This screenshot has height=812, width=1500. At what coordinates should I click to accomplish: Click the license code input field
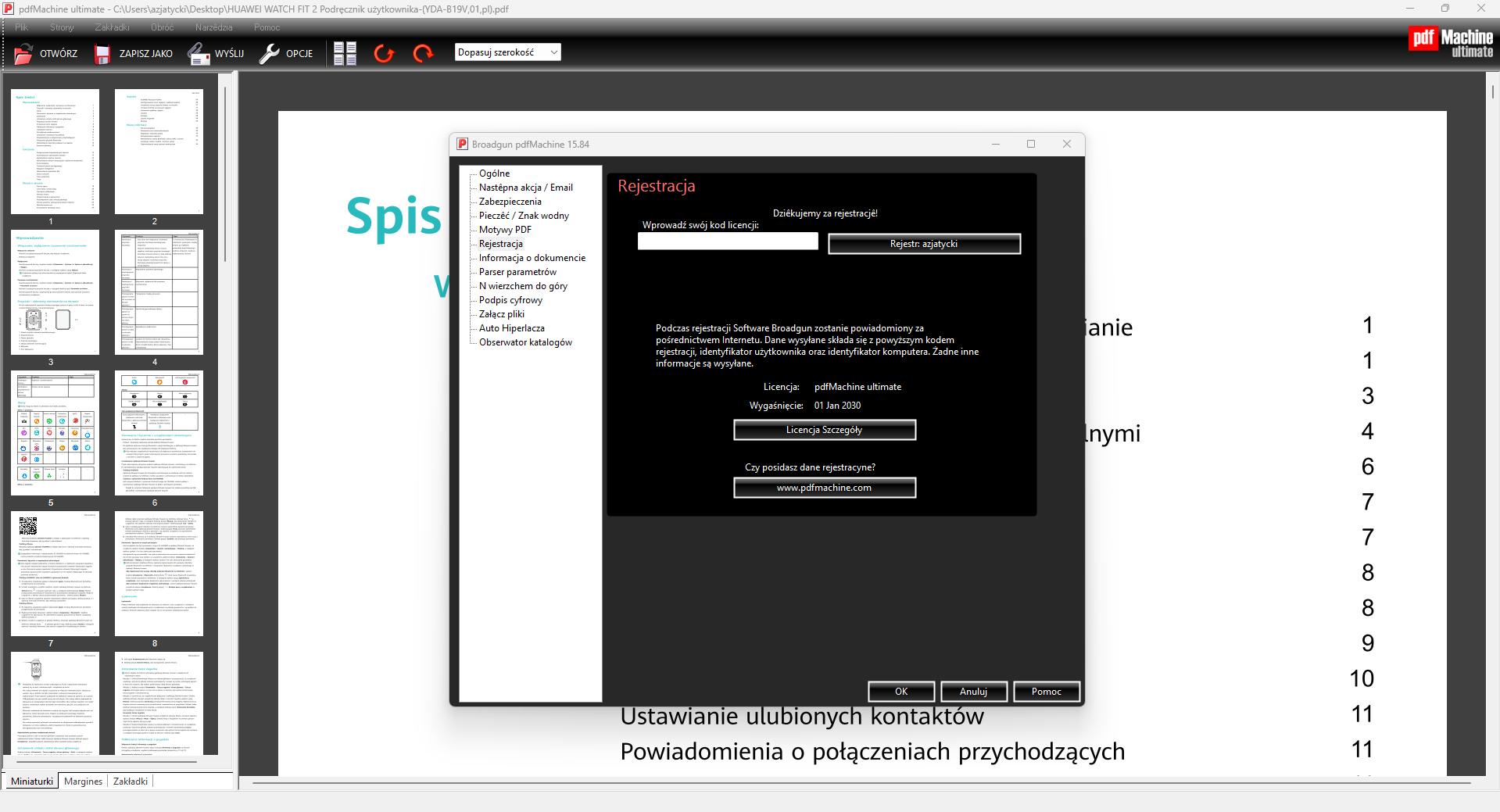[728, 241]
